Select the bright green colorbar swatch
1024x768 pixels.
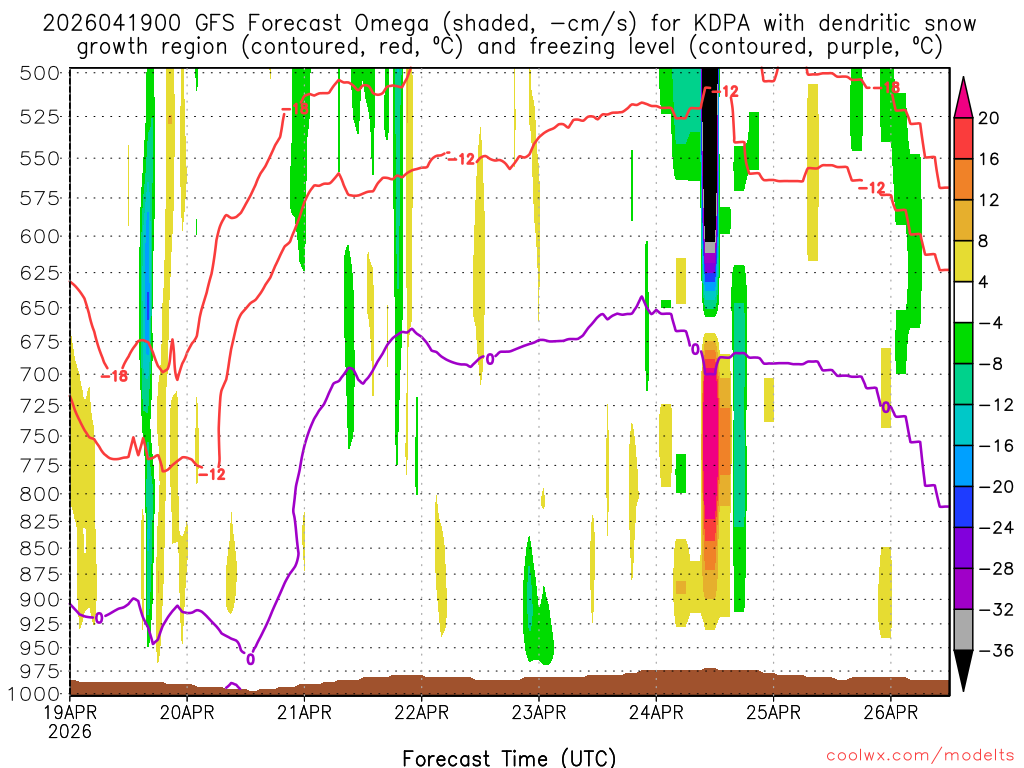(963, 343)
